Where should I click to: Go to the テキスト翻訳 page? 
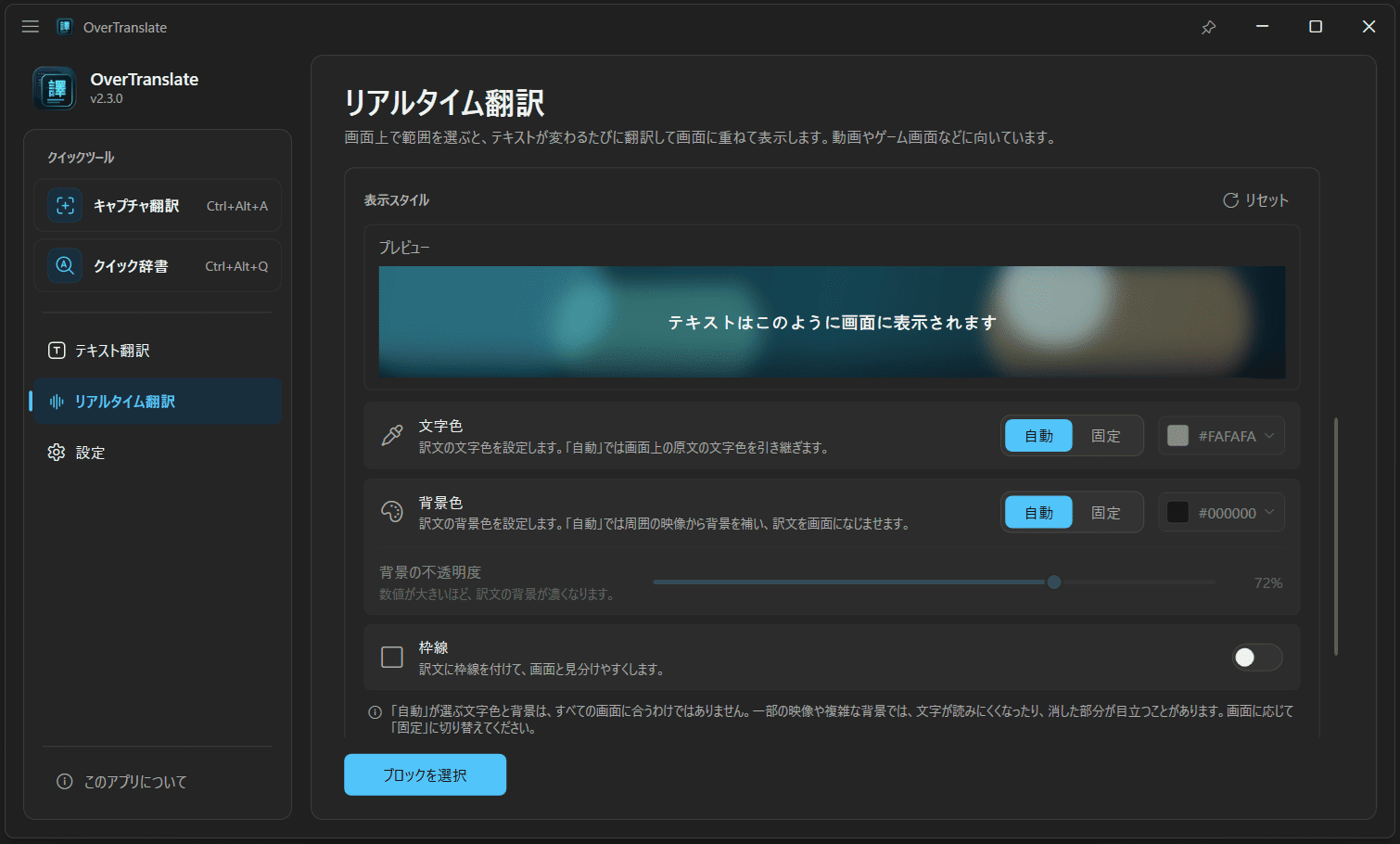tap(158, 351)
